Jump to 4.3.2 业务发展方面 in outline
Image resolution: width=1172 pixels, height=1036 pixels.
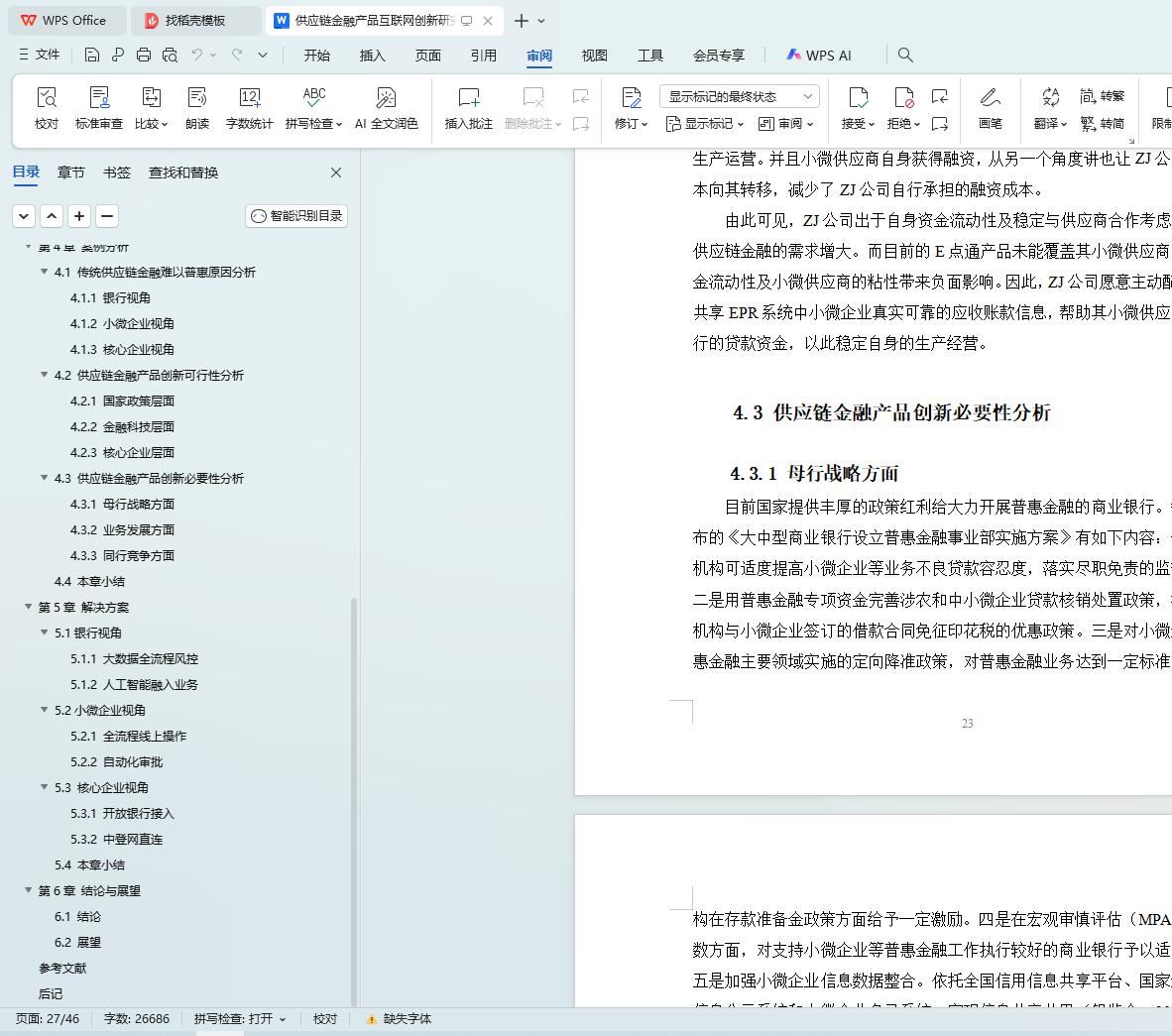point(123,529)
